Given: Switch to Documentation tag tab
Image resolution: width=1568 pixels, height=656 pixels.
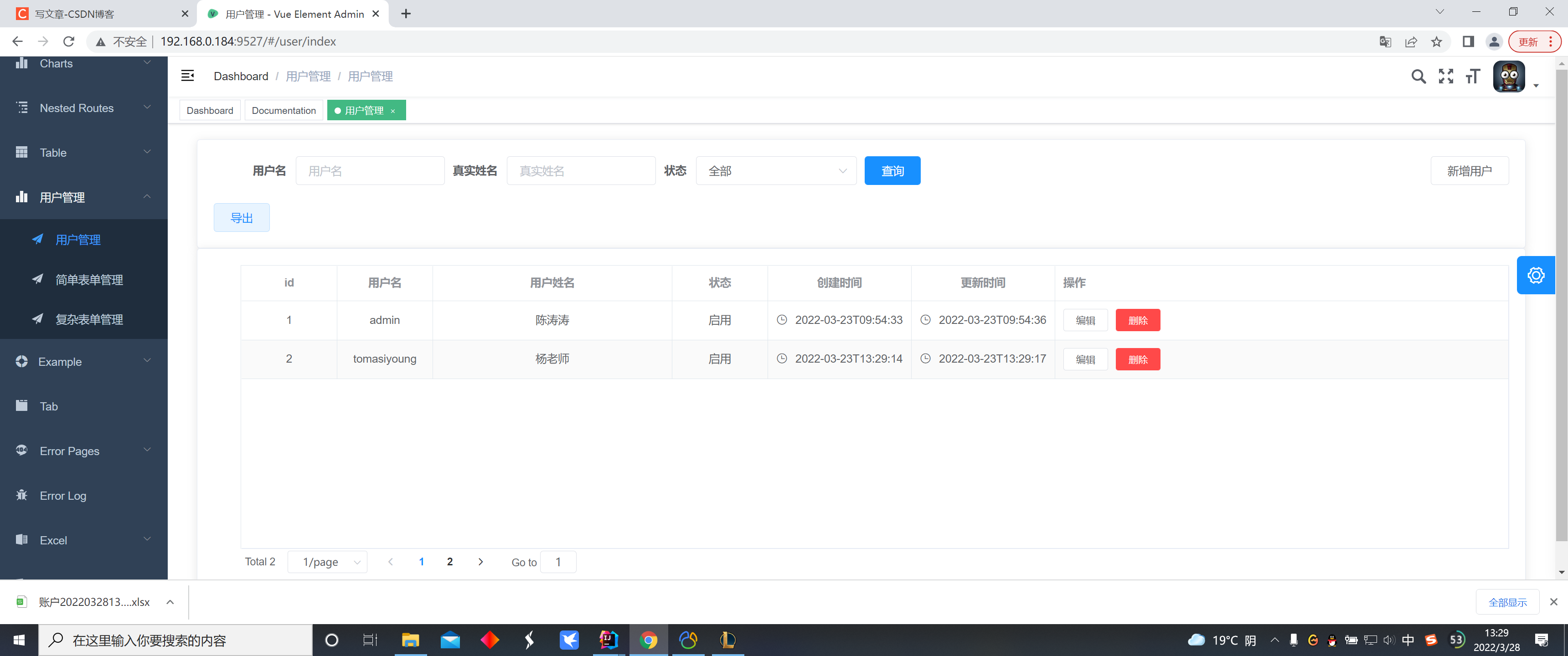Looking at the screenshot, I should (x=284, y=110).
